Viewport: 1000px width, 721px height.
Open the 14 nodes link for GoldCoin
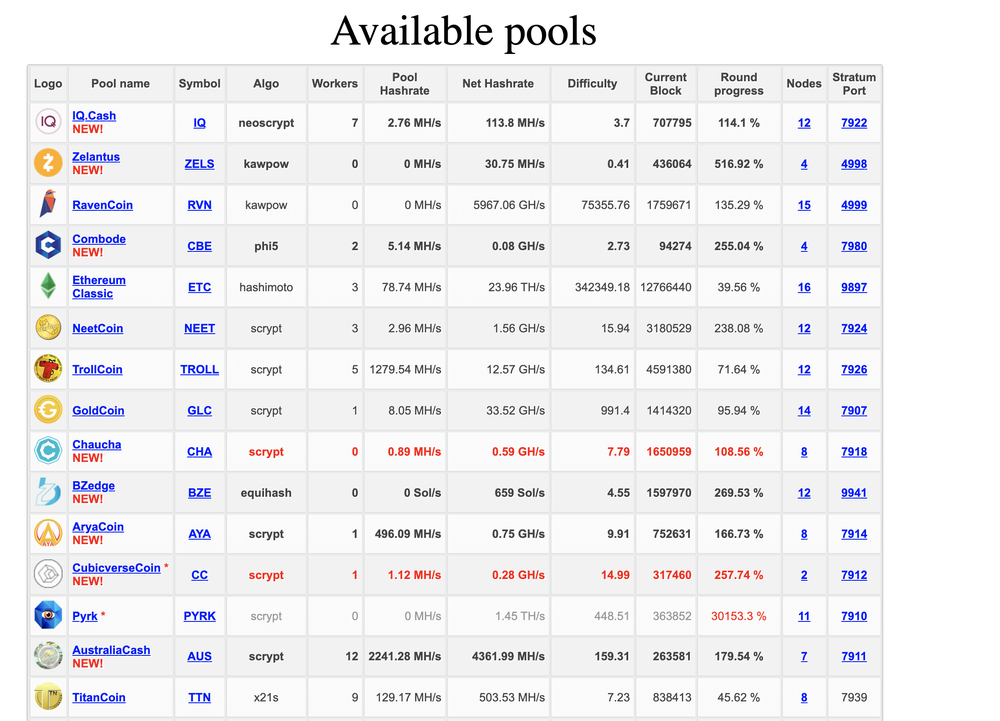click(804, 411)
